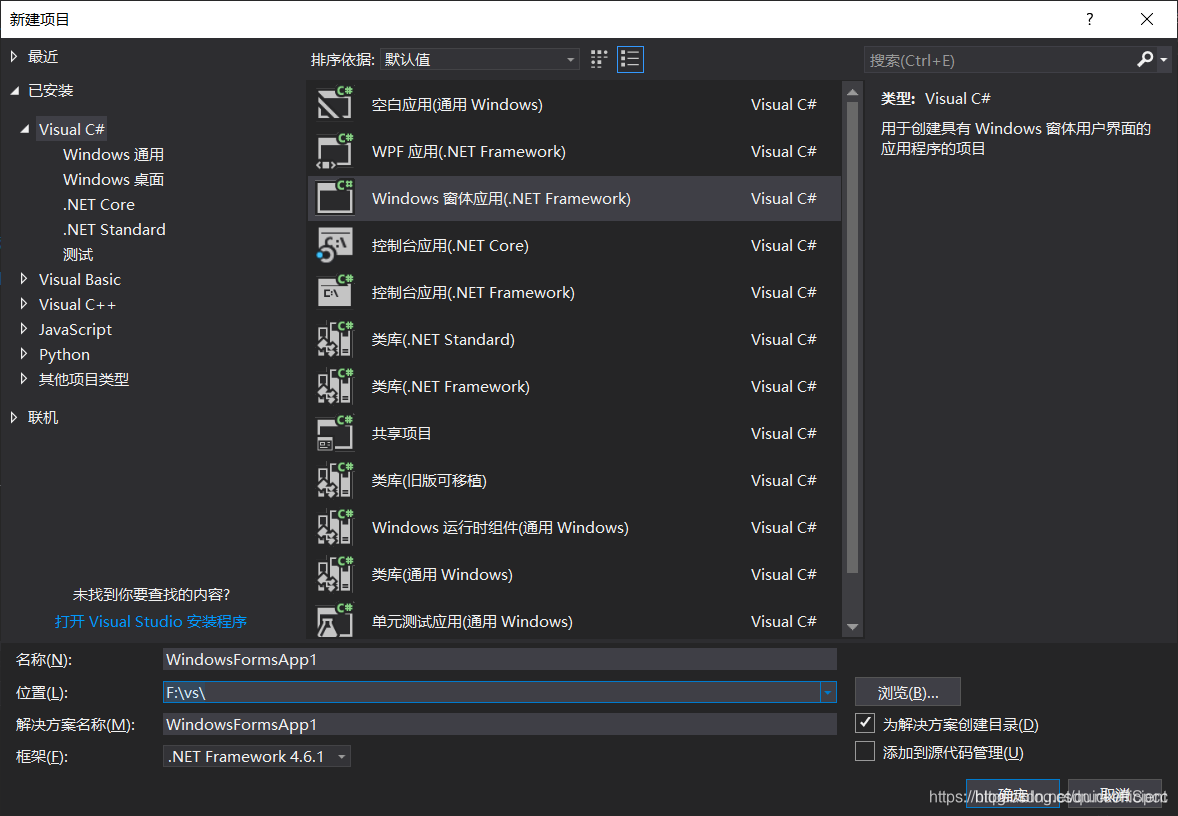This screenshot has height=816, width=1178.
Task: Click the 类库(.NET Framework) template icon
Action: [x=335, y=386]
